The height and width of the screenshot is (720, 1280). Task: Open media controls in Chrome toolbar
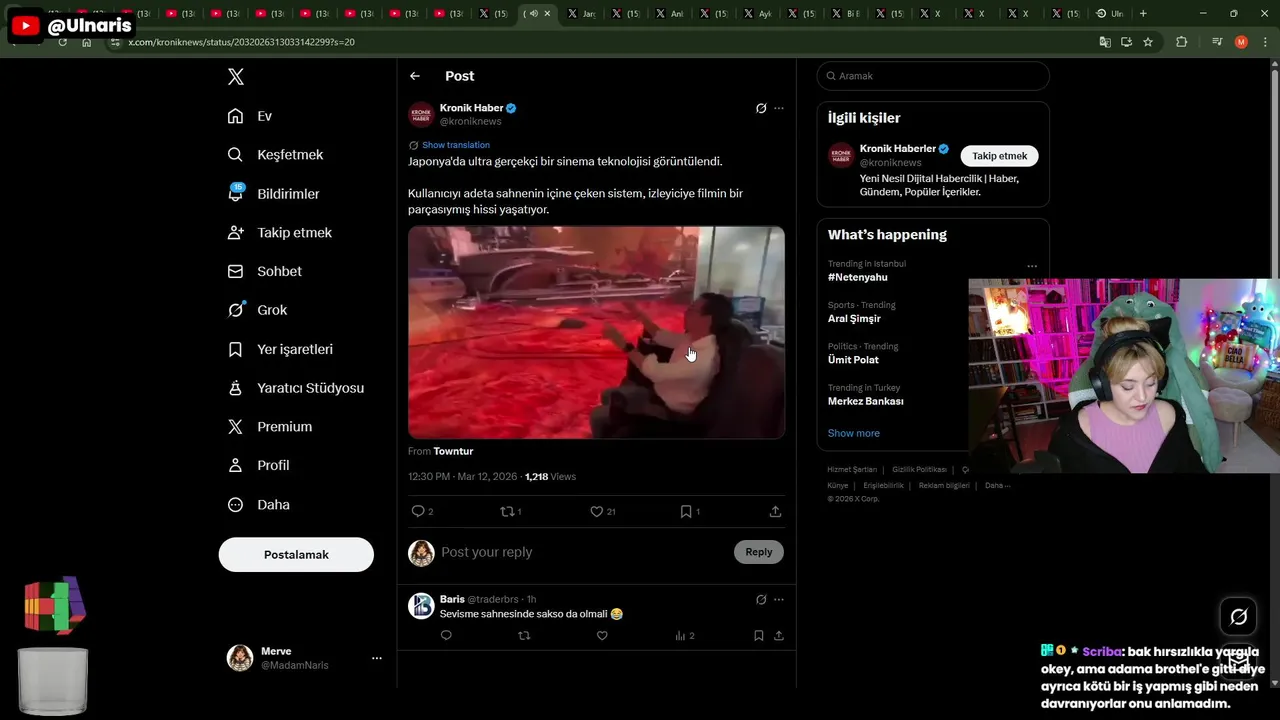(x=1217, y=42)
